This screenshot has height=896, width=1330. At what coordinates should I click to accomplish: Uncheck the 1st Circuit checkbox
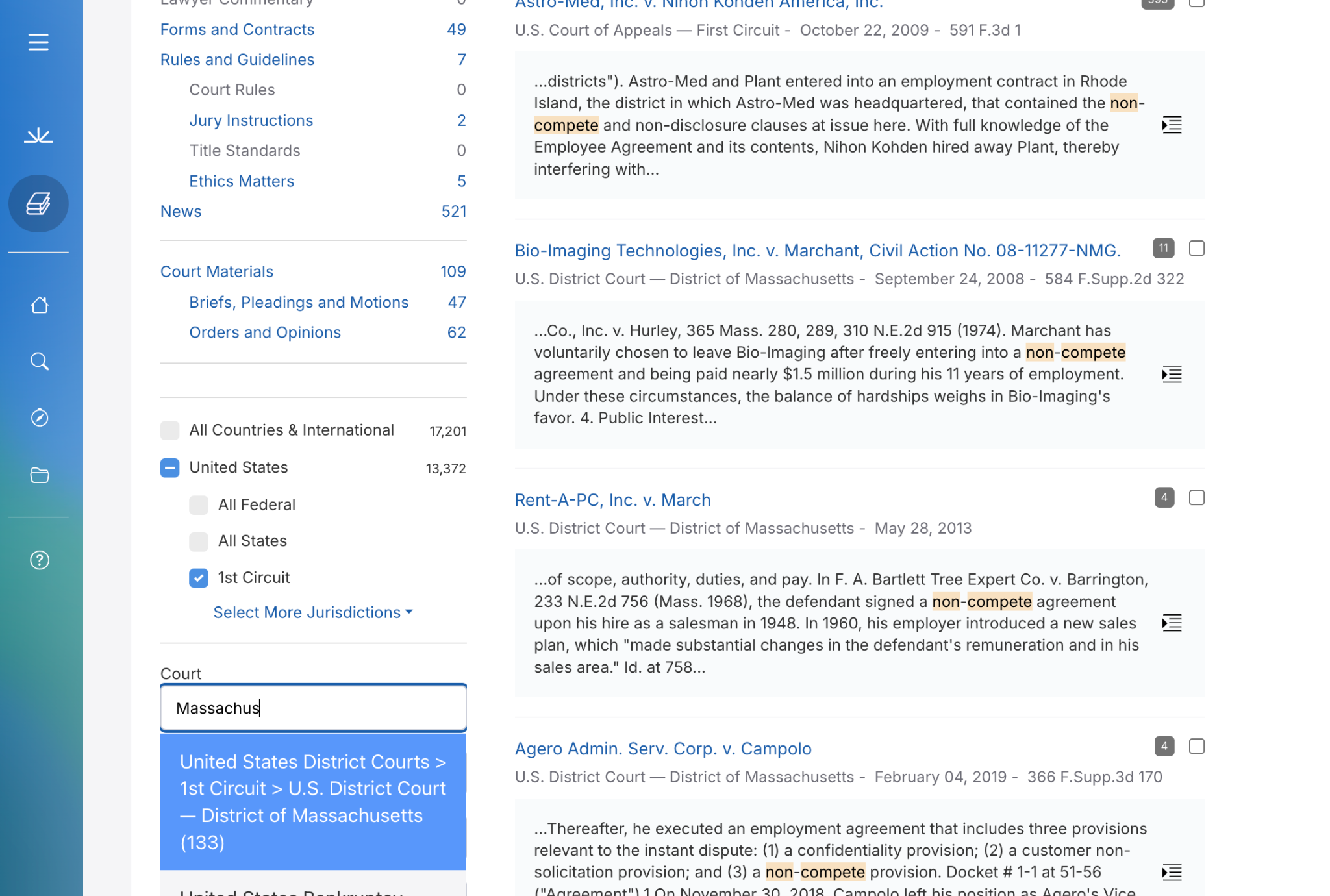pyautogui.click(x=199, y=577)
